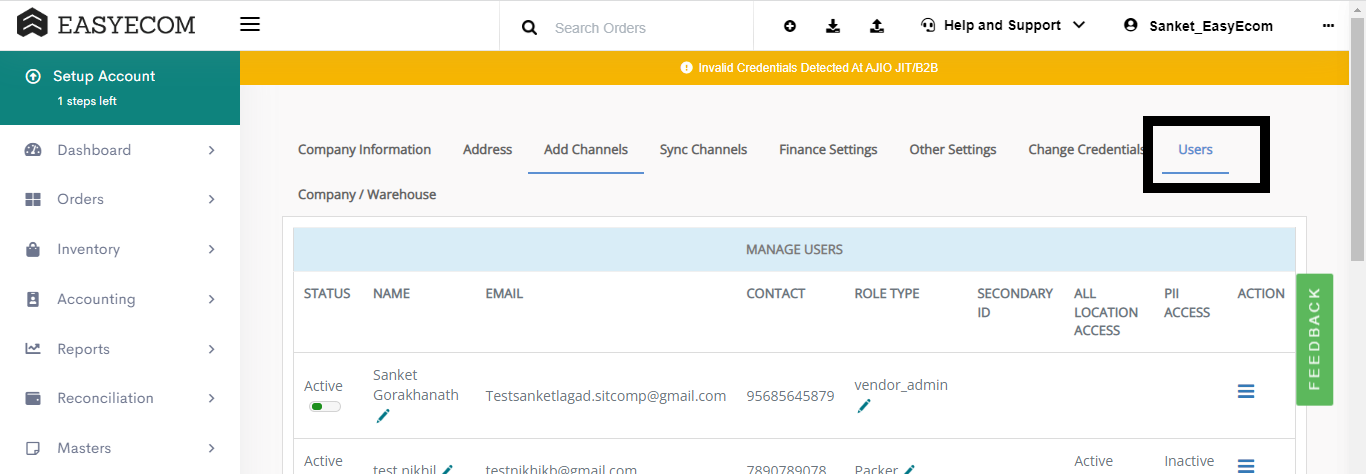Open action menu for Sanket Gorakhanath row
The image size is (1366, 474).
tap(1246, 392)
